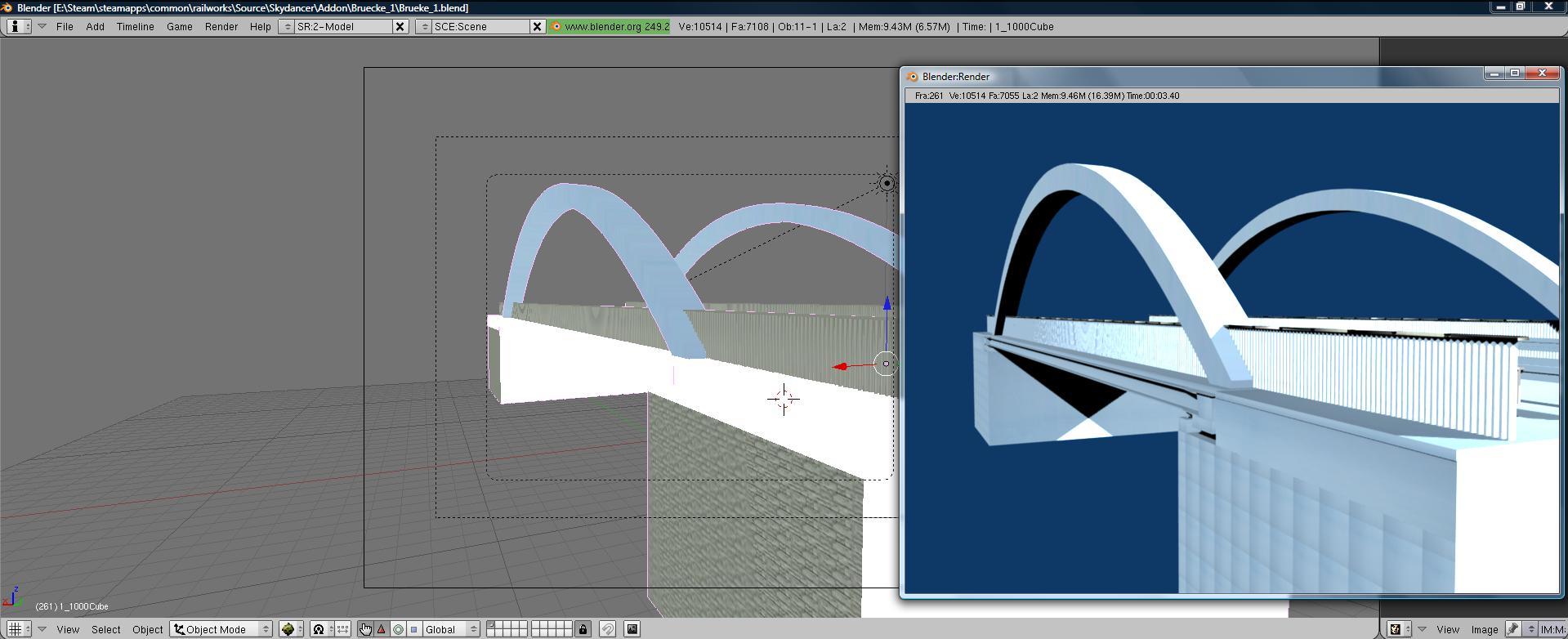
Task: Delete the SR:2-Model screen with X
Action: (400, 26)
